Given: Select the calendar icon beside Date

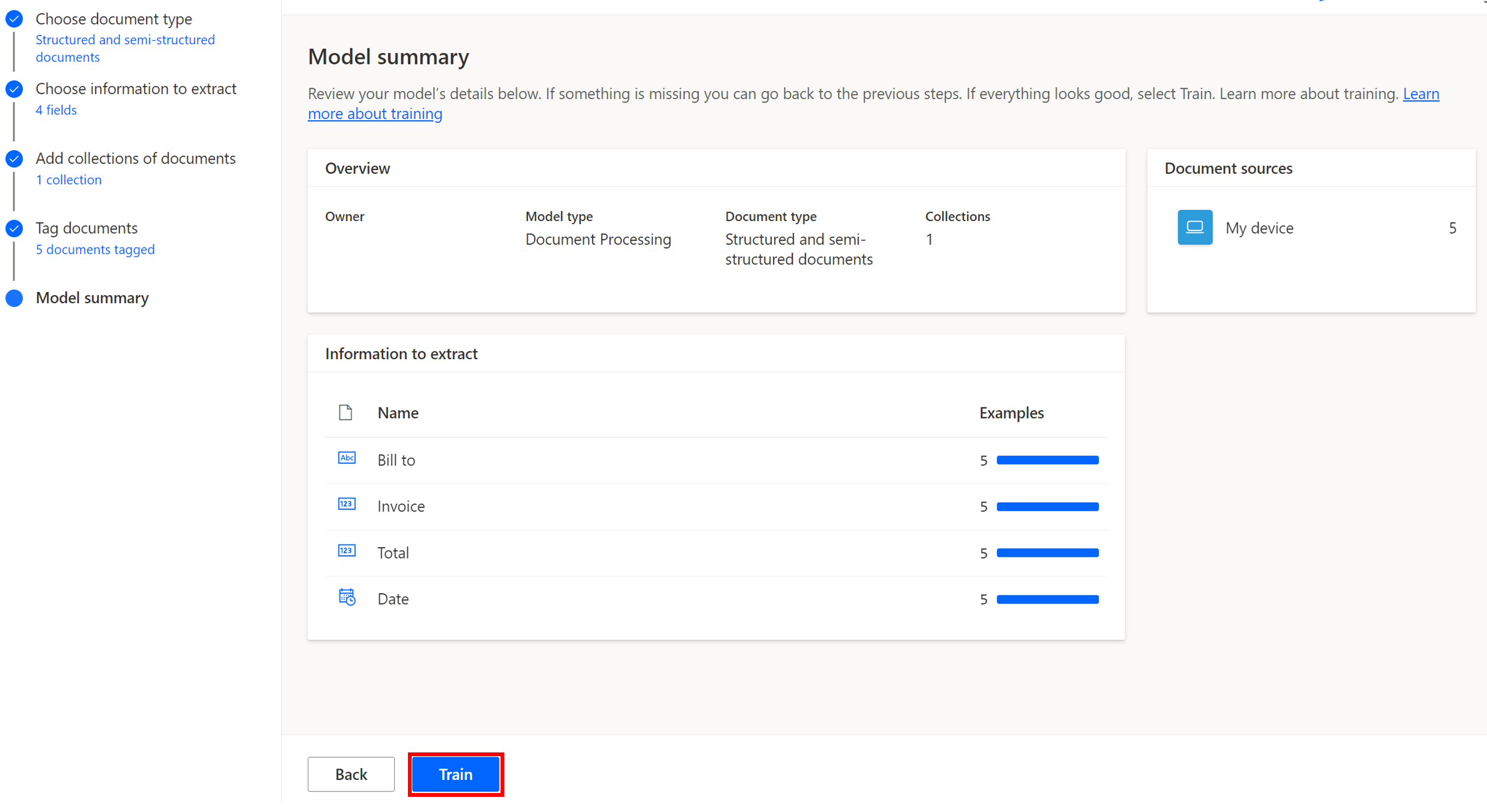Looking at the screenshot, I should coord(347,598).
